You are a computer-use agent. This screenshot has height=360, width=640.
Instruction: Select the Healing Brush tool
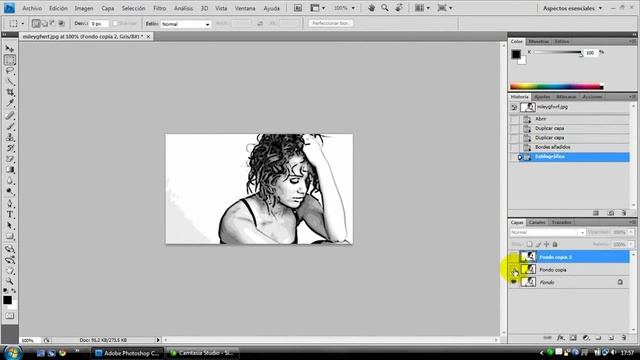pos(9,116)
